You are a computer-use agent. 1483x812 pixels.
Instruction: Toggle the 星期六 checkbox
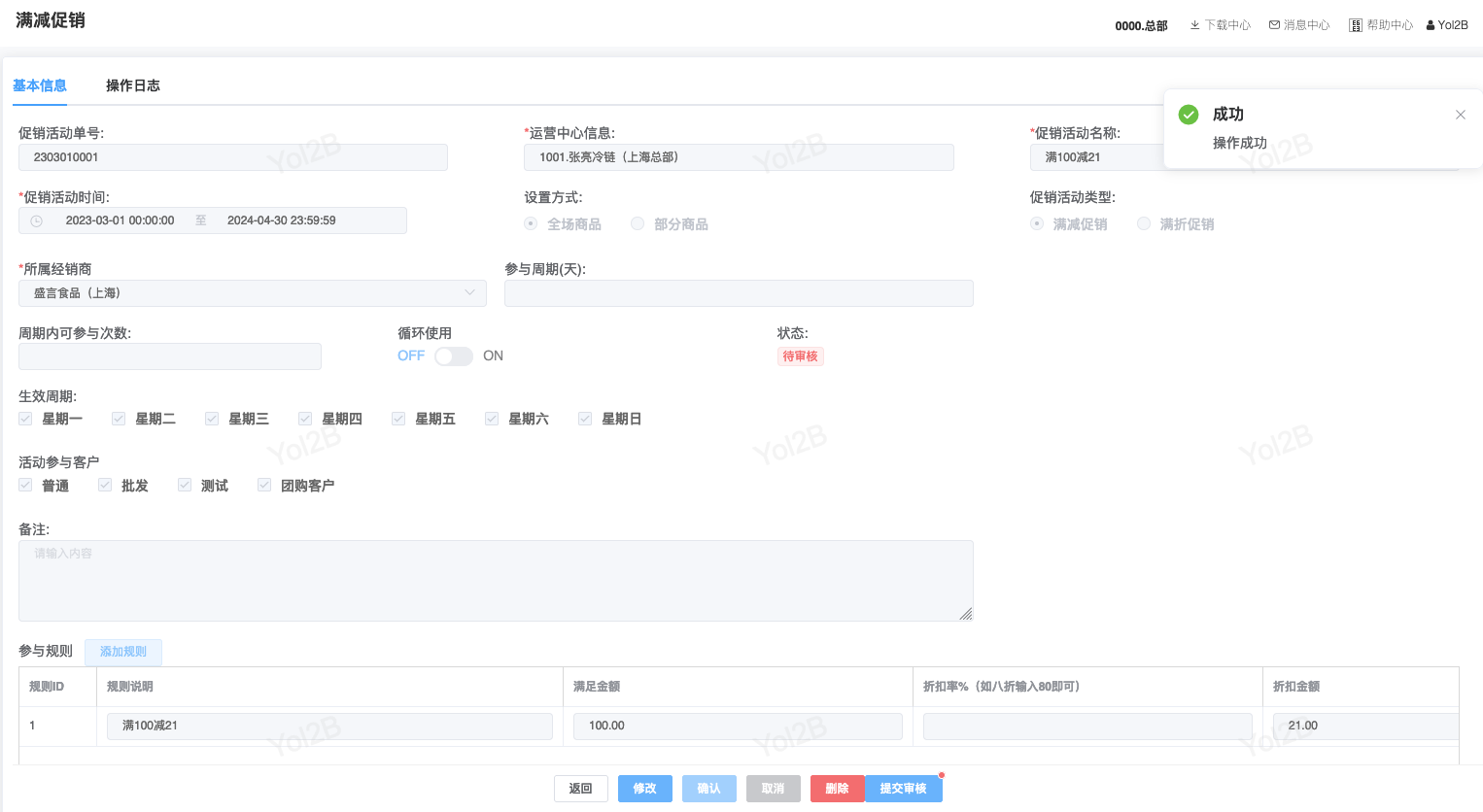pos(492,419)
